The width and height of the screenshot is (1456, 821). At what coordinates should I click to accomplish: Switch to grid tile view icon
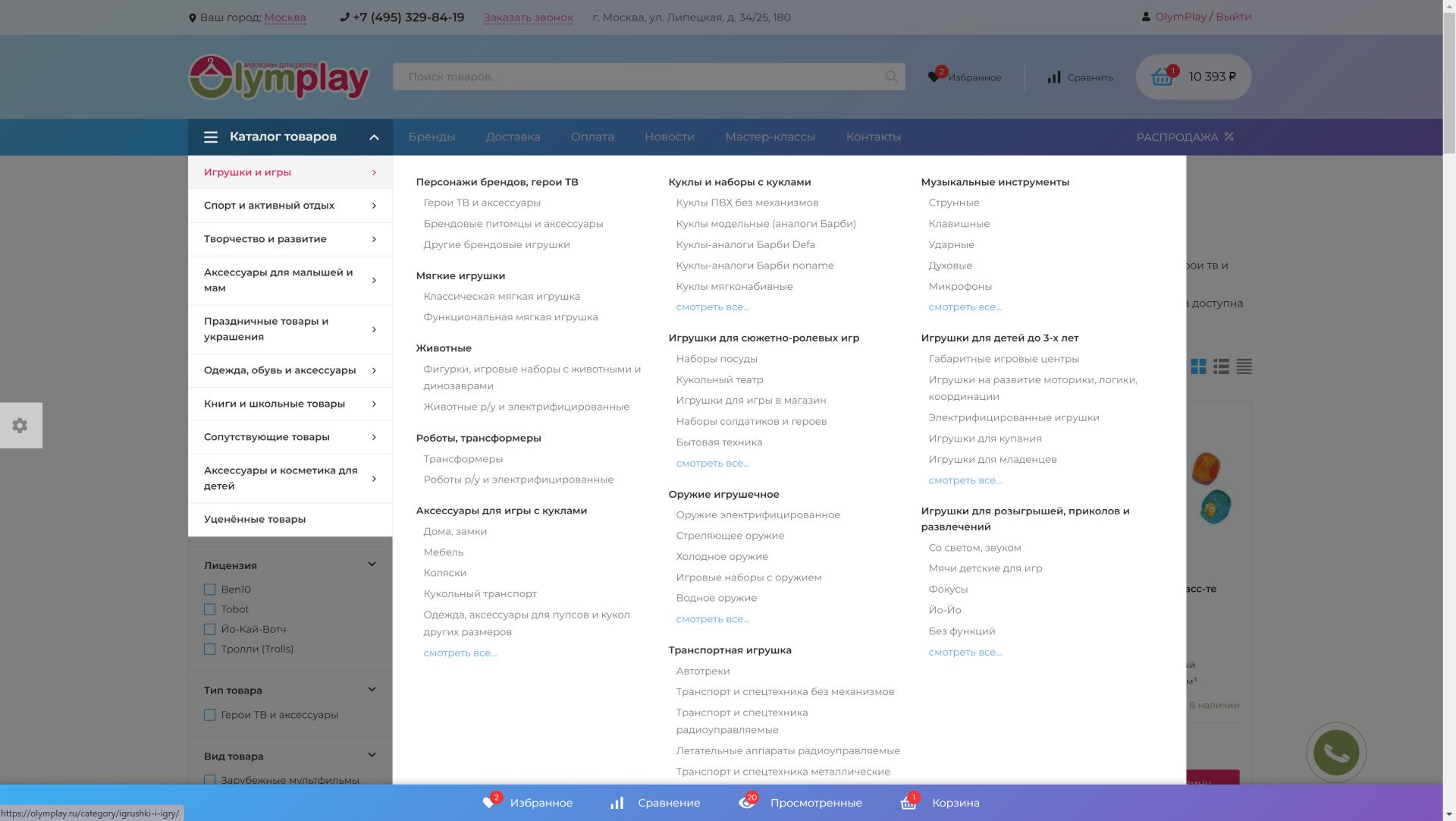(1198, 367)
